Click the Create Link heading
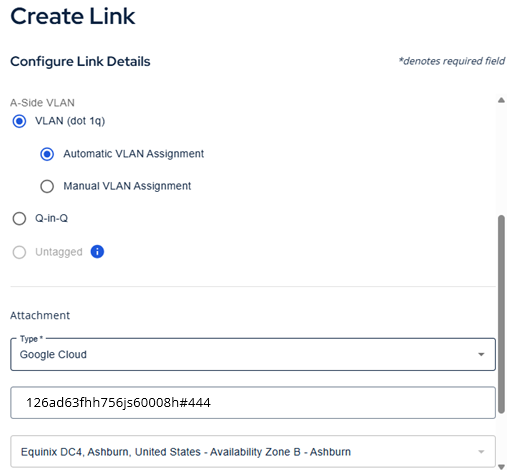511x470 pixels. coord(73,16)
